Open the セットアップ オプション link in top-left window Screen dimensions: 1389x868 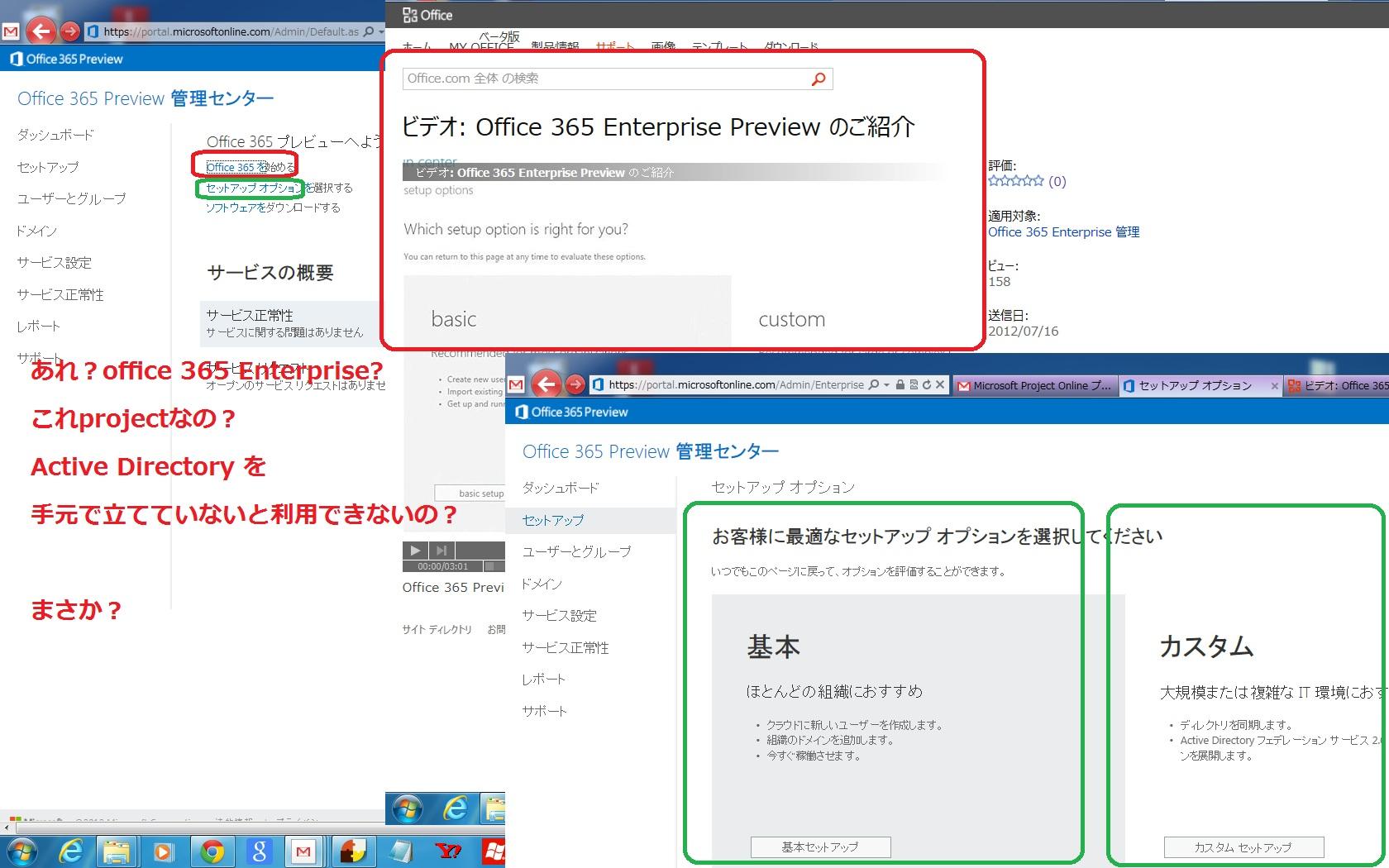point(255,188)
